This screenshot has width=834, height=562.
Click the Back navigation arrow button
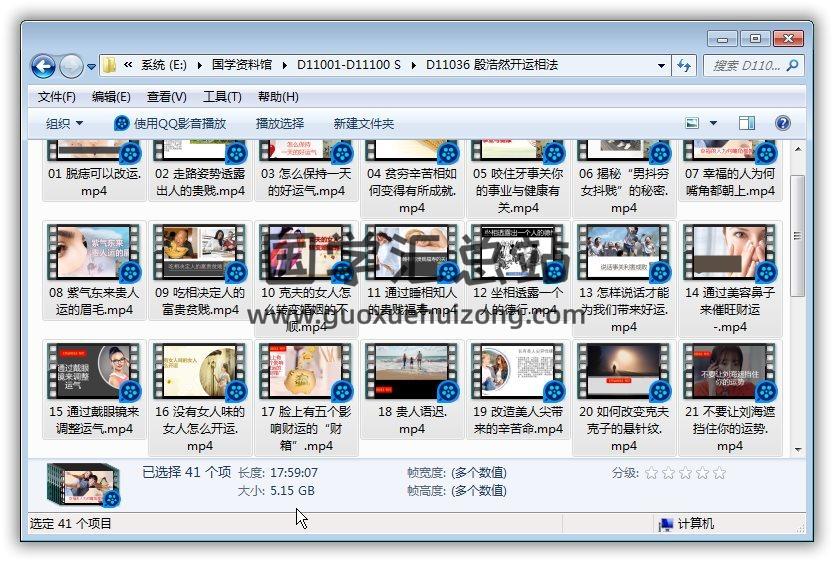coord(43,66)
